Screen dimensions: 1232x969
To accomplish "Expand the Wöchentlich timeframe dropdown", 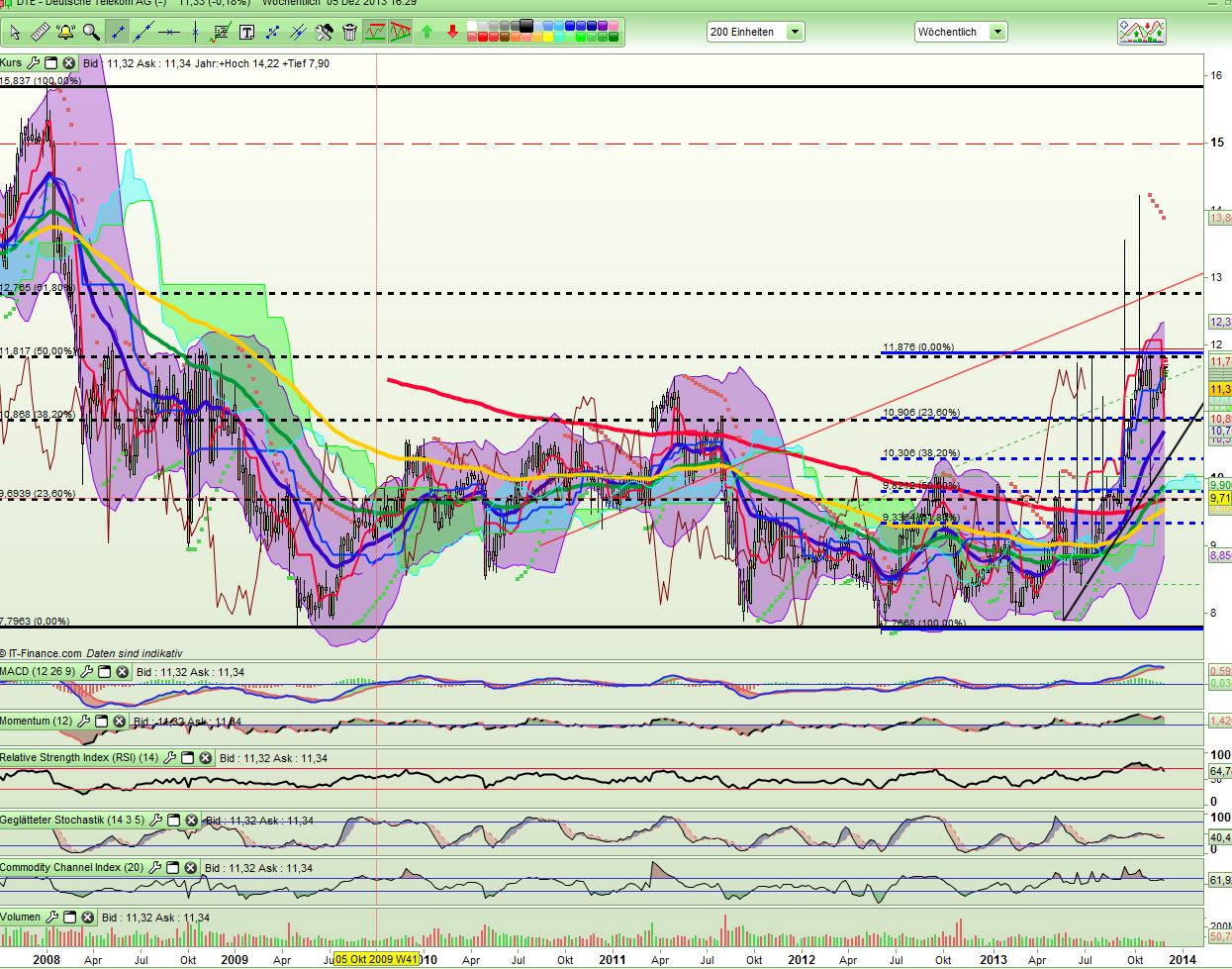I will click(997, 32).
